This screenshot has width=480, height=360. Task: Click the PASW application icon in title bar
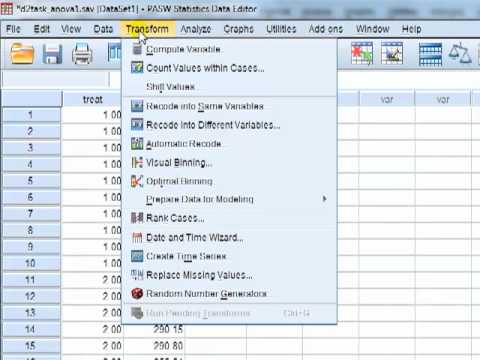point(7,9)
